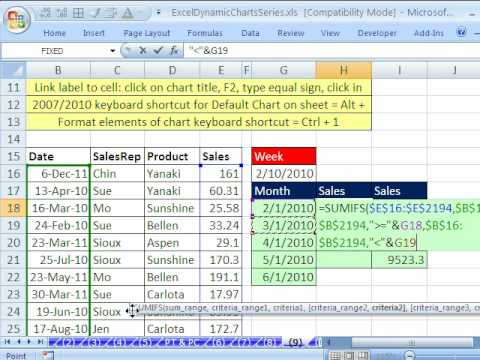Click the Format elements shortcut note row
The width and height of the screenshot is (480, 360).
198,122
